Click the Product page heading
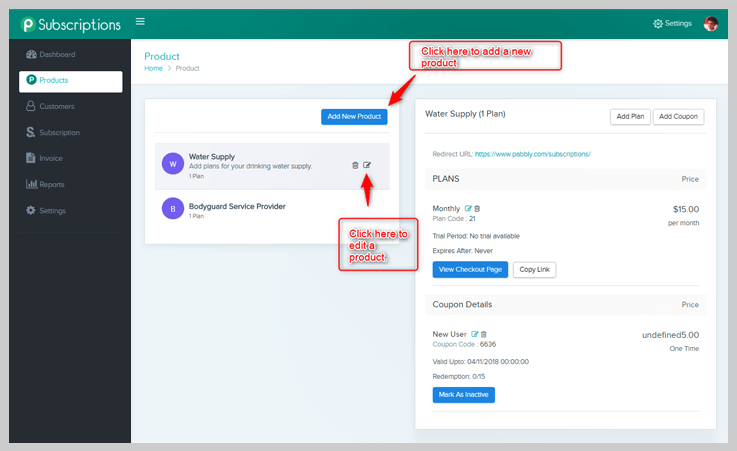This screenshot has height=451, width=737. coord(162,56)
